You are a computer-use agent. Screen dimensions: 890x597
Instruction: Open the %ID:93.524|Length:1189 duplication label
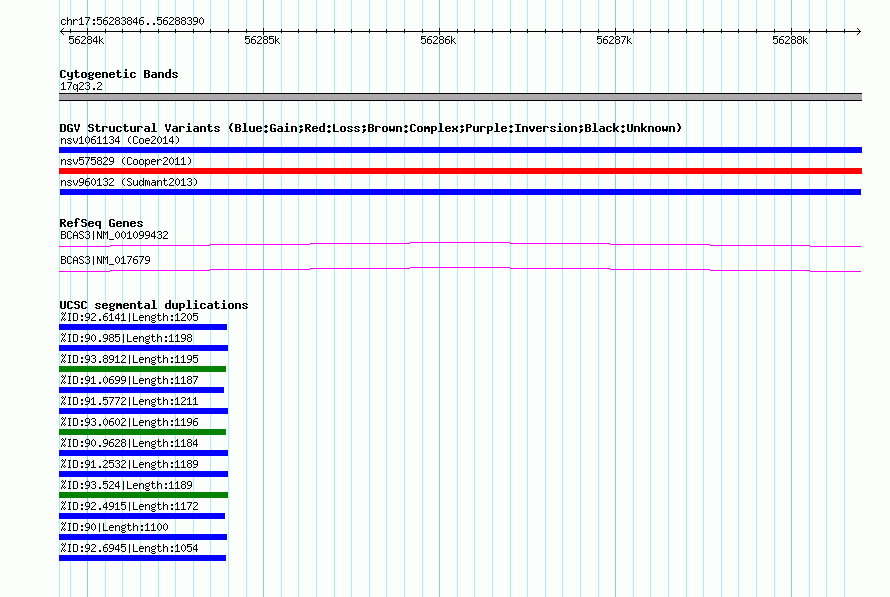click(127, 485)
